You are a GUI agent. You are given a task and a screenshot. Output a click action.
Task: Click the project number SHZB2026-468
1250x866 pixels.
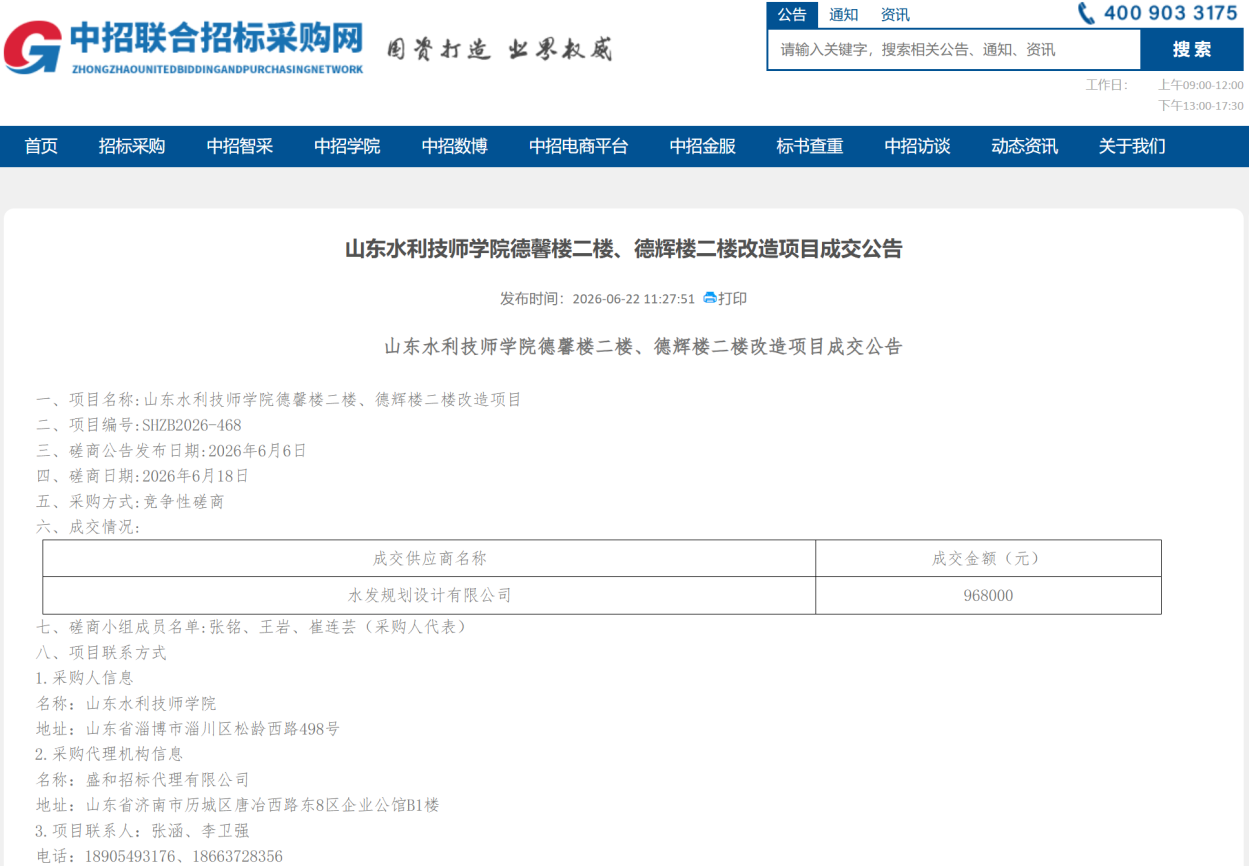point(192,425)
